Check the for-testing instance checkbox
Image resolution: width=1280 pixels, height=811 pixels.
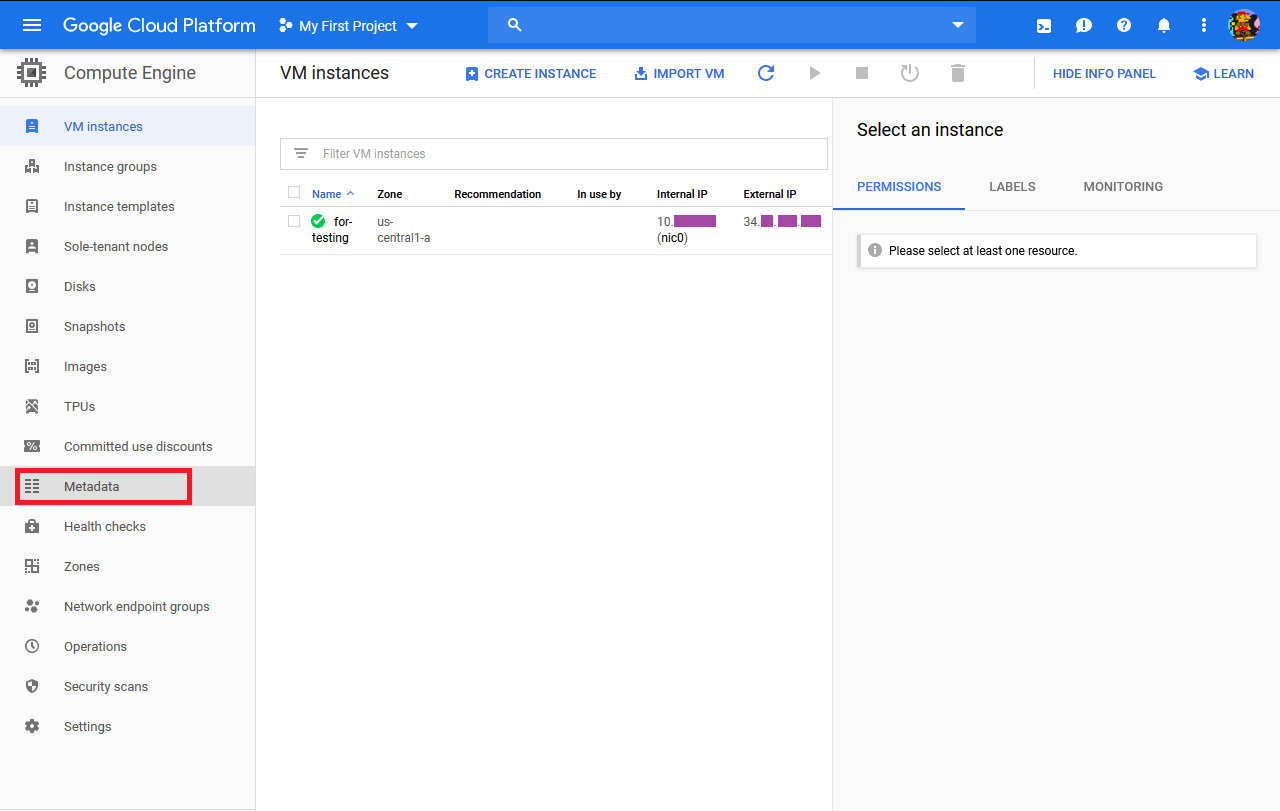click(x=294, y=221)
